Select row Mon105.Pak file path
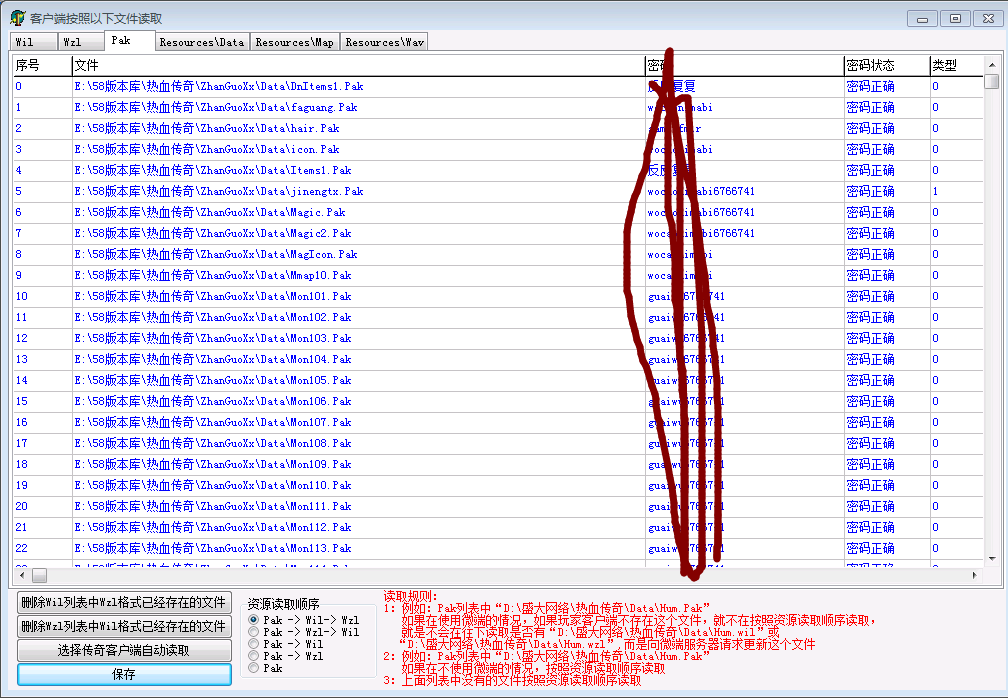The image size is (1008, 698). point(213,380)
